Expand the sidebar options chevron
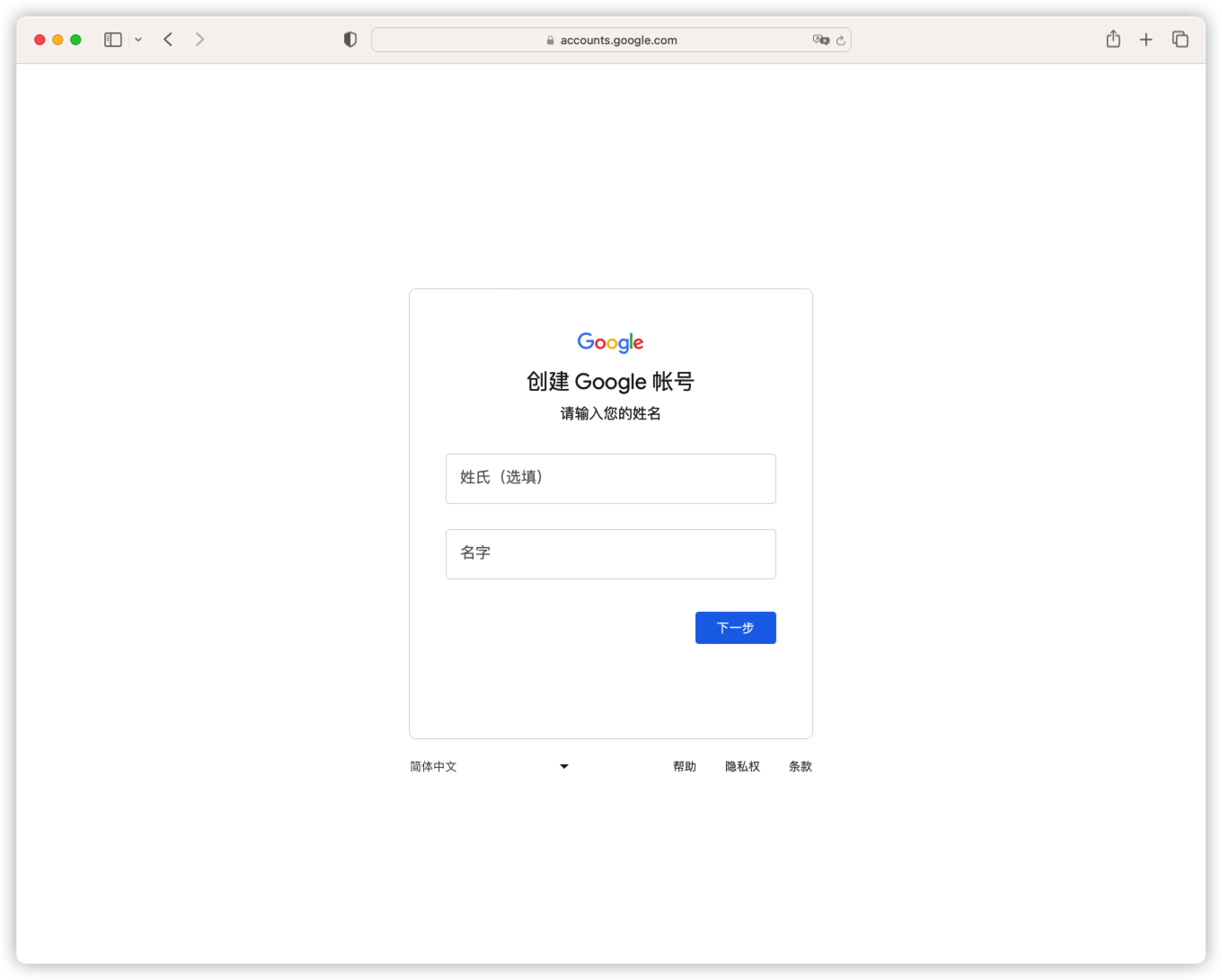The image size is (1222, 980). (x=138, y=40)
